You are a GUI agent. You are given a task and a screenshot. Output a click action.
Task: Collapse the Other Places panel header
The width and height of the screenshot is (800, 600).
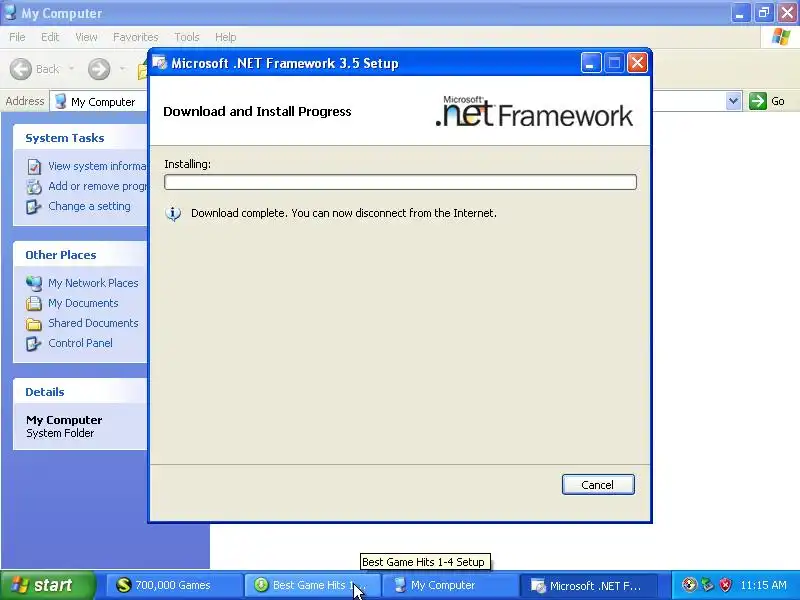80,255
